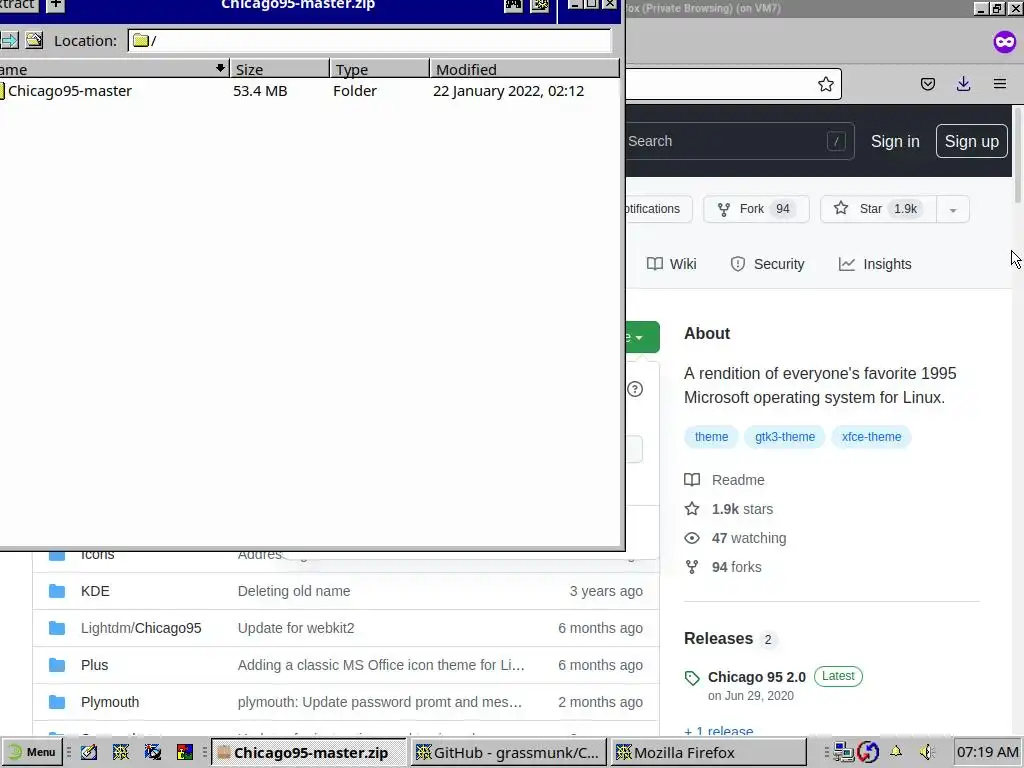Switch to Chicago95-master.zip taskbar window

coord(309,752)
